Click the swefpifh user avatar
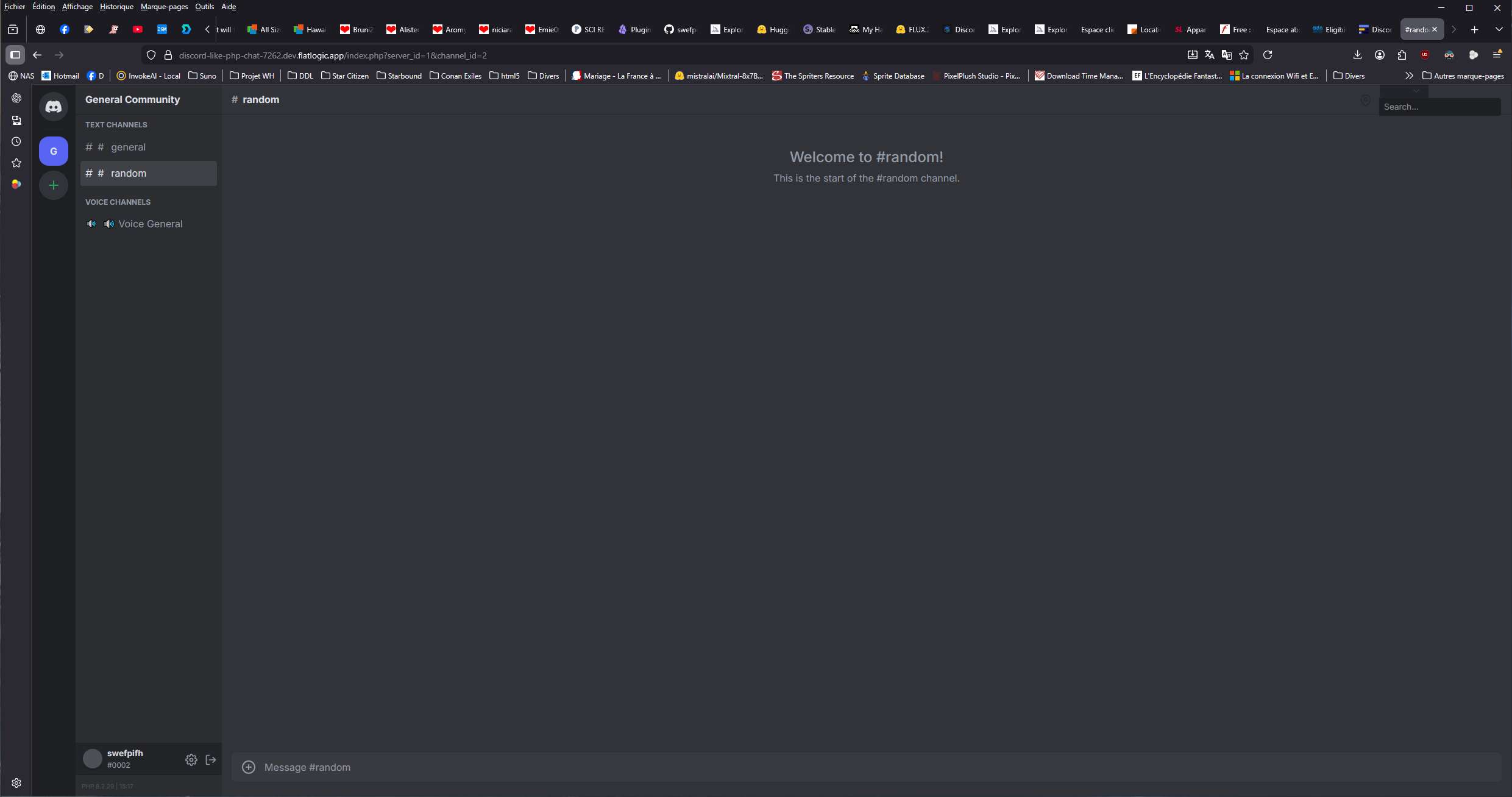This screenshot has width=1512, height=797. click(93, 759)
